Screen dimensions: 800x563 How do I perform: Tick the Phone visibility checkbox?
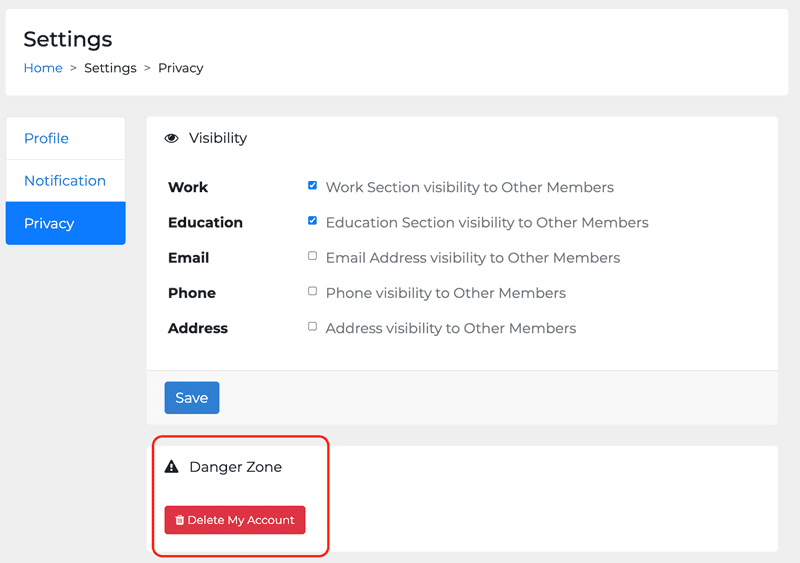pyautogui.click(x=313, y=291)
